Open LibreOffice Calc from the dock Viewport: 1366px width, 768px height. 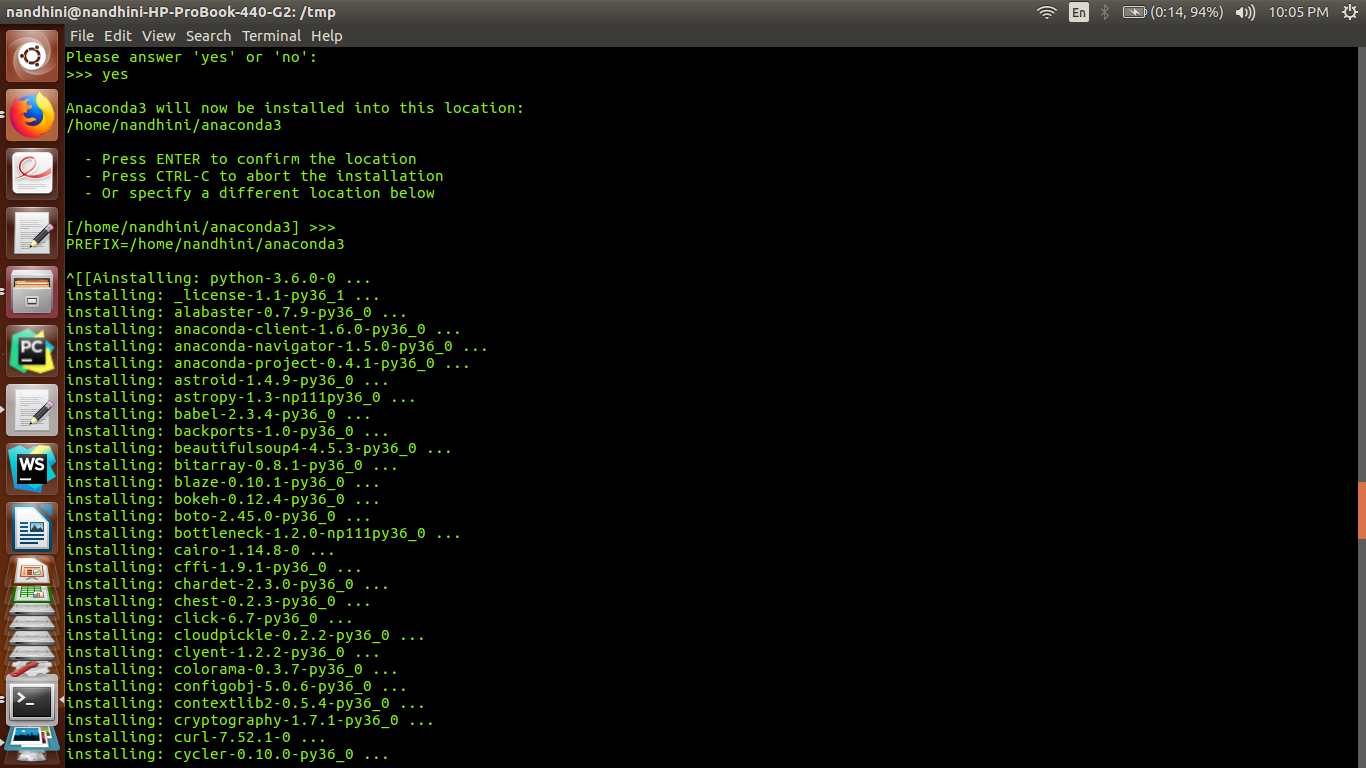32,594
